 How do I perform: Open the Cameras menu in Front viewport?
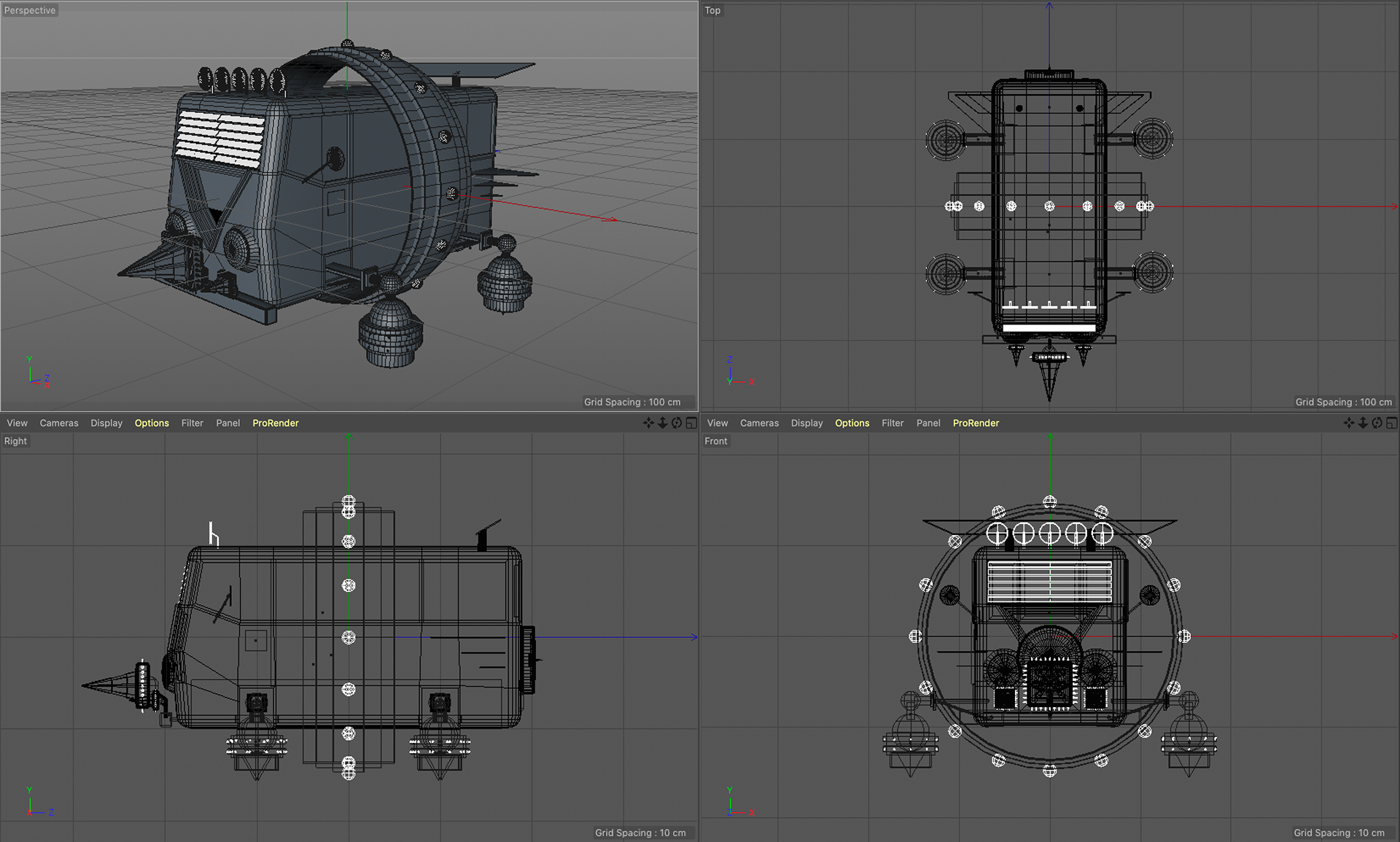(x=759, y=423)
